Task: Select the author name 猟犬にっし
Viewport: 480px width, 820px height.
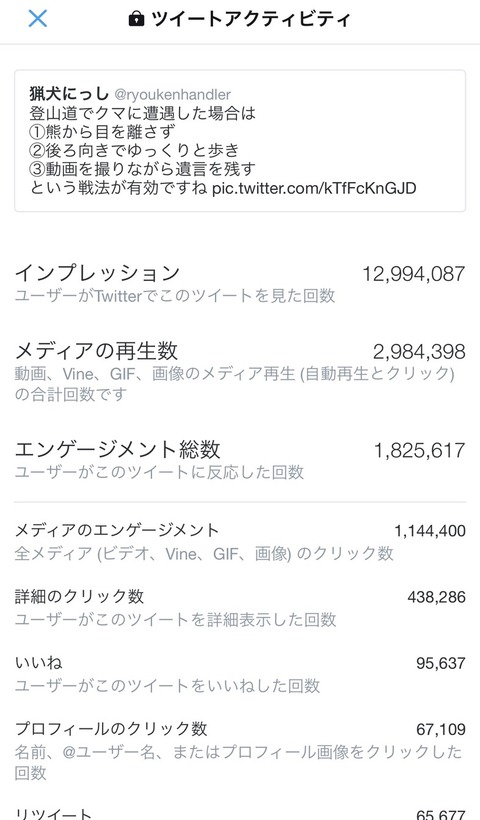Action: [x=69, y=95]
